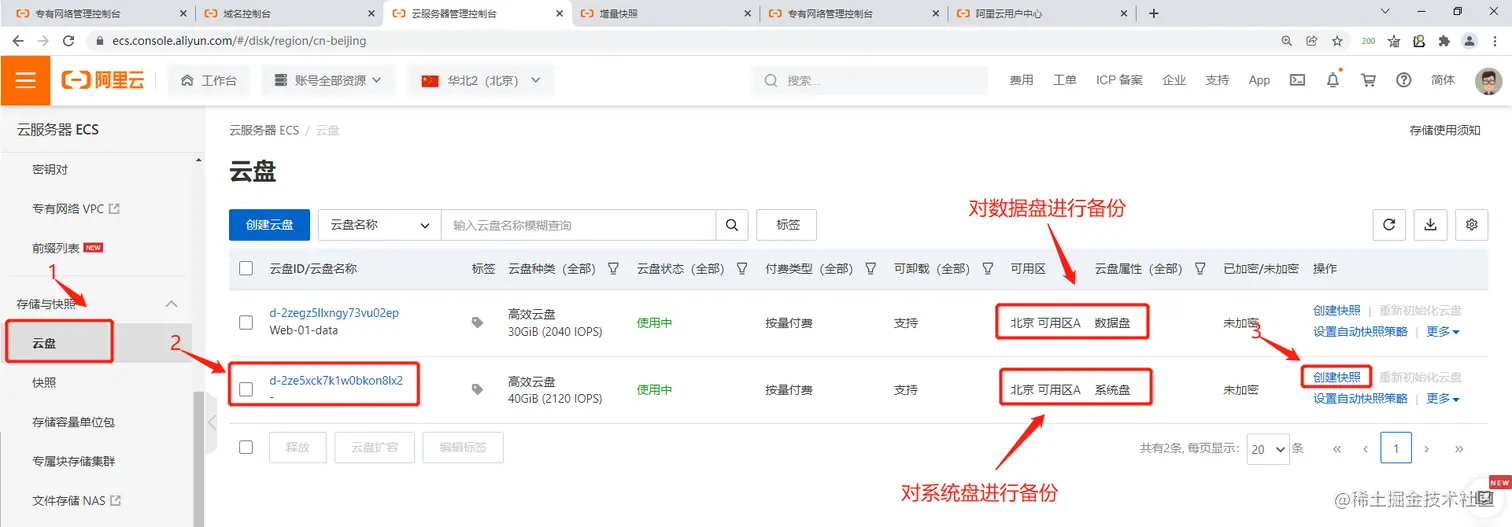1512x527 pixels.
Task: Open the hamburger menu beside Alibaba Cloud logo
Action: tap(25, 80)
